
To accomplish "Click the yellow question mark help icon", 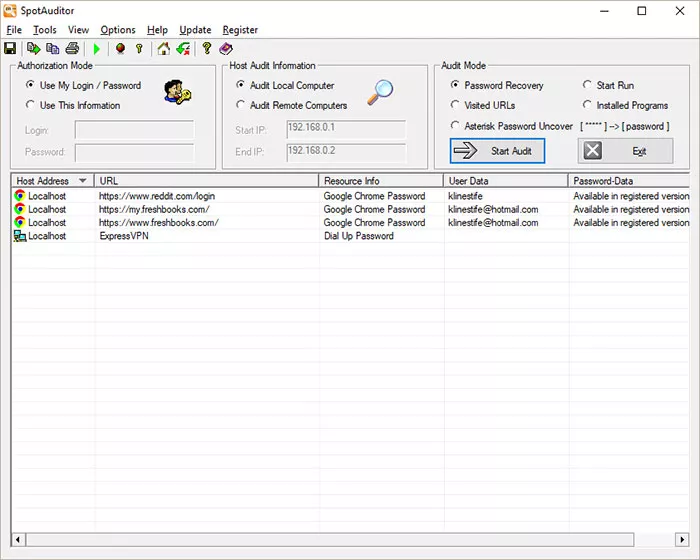I will [x=206, y=48].
